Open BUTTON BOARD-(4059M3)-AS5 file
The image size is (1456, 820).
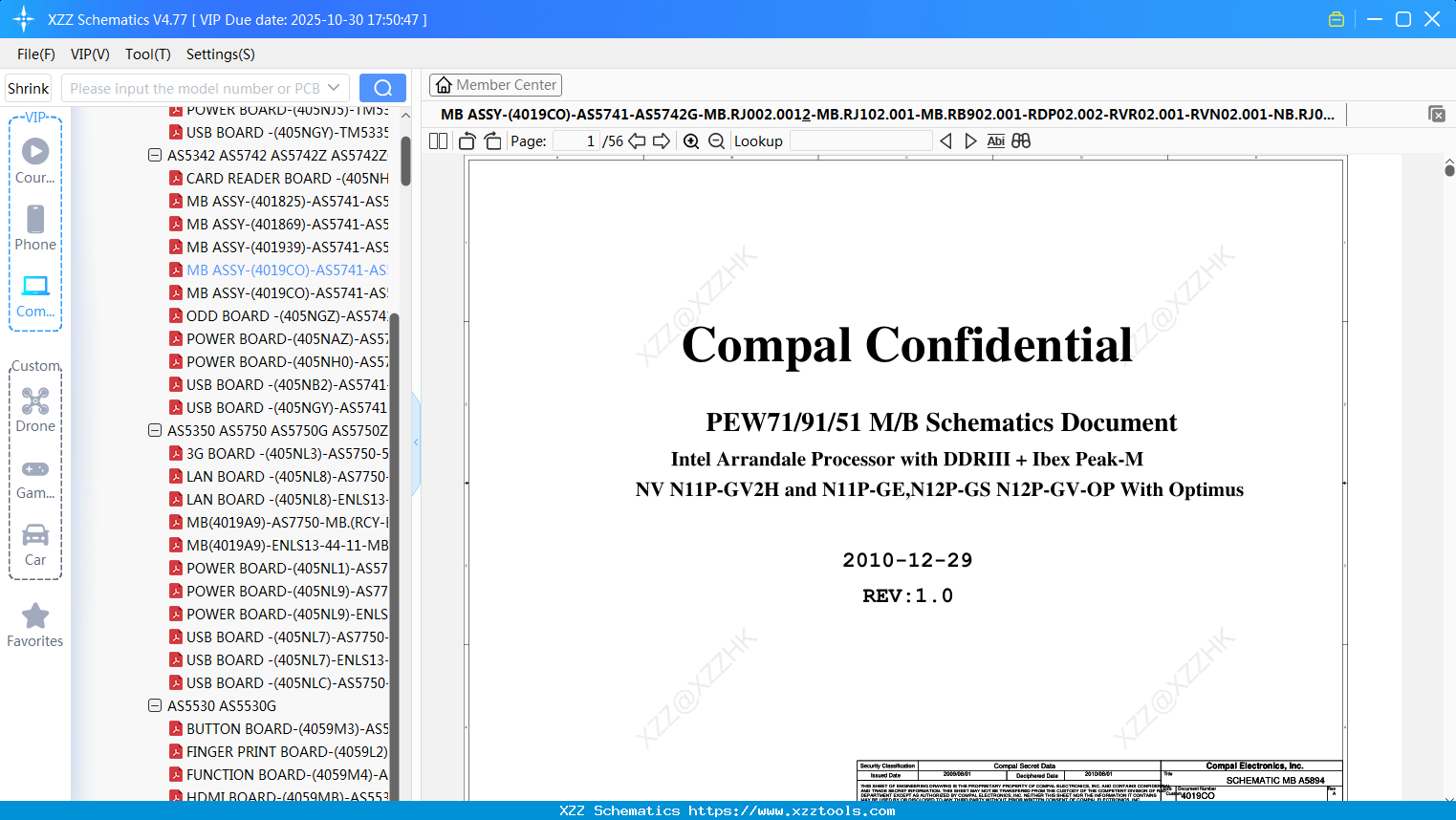tap(279, 728)
